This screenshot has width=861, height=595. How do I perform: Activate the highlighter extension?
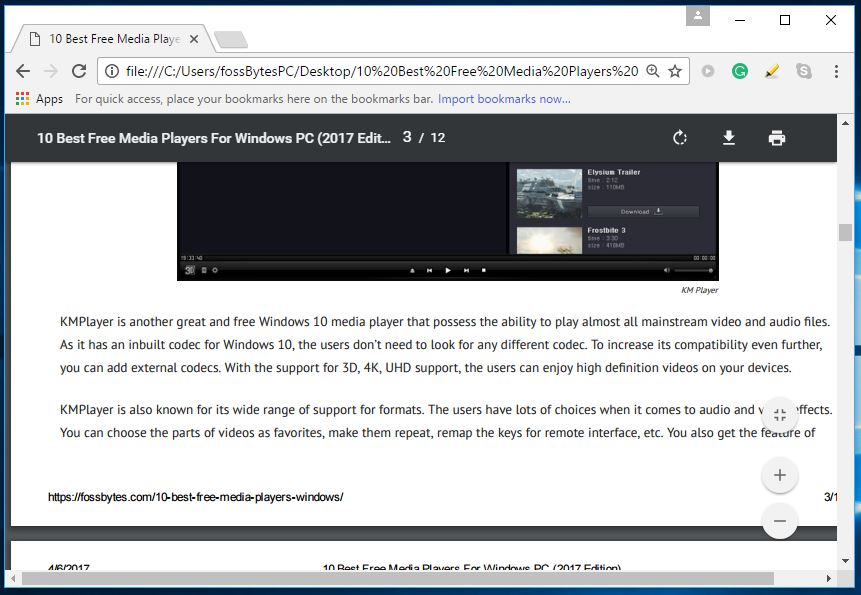pyautogui.click(x=771, y=71)
